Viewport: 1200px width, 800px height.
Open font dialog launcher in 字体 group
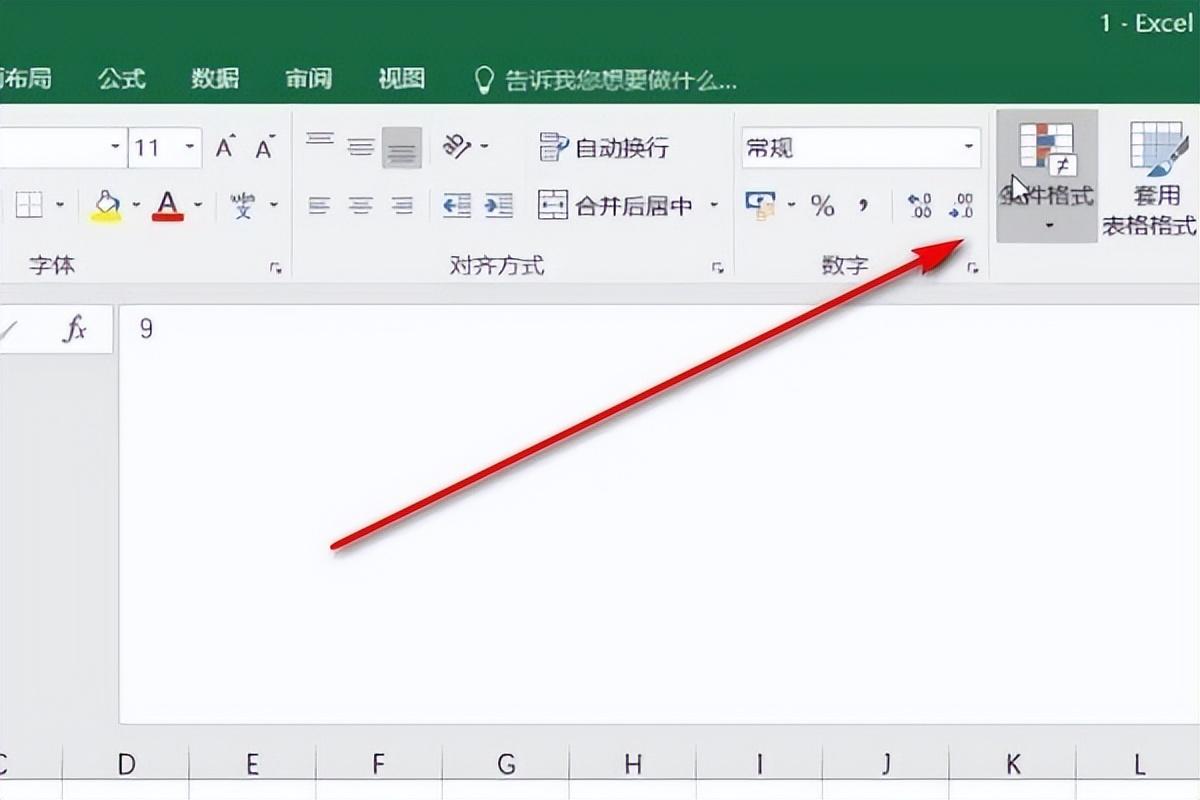click(x=276, y=268)
